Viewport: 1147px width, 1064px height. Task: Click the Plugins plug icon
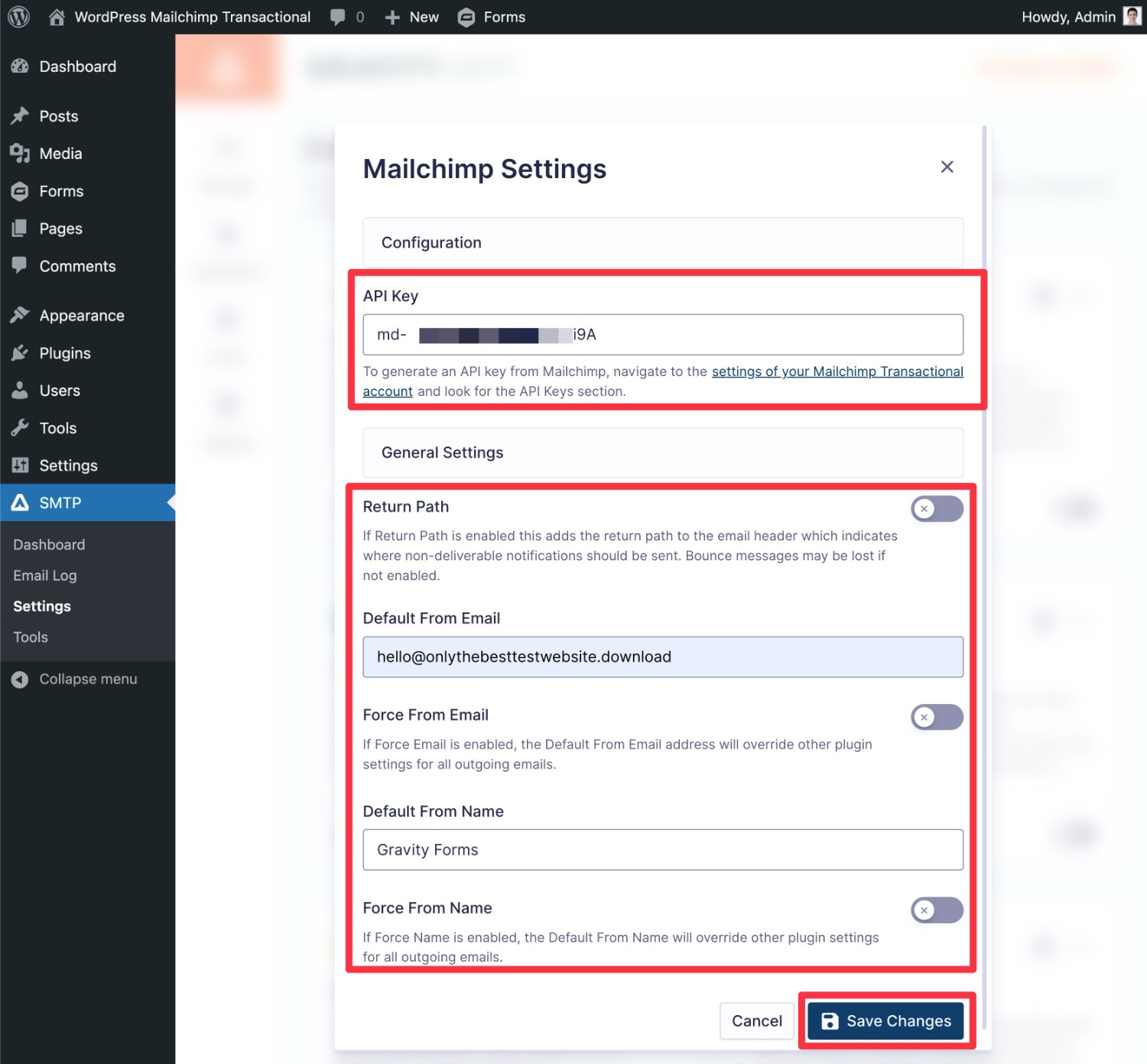[20, 353]
